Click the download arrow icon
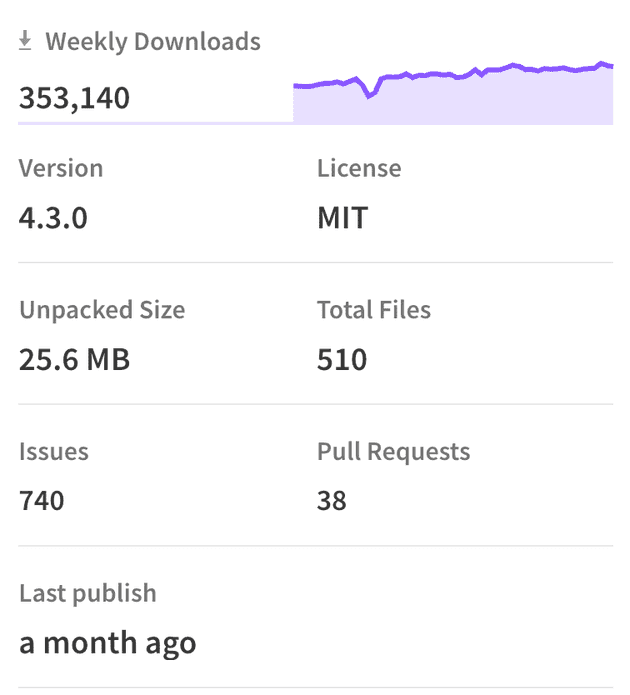The height and width of the screenshot is (695, 630). point(25,42)
